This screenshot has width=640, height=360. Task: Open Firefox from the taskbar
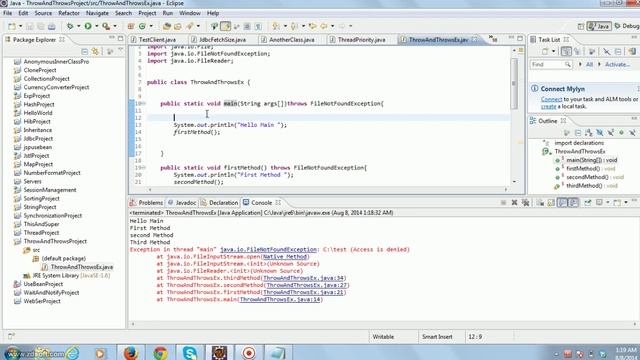(131, 352)
